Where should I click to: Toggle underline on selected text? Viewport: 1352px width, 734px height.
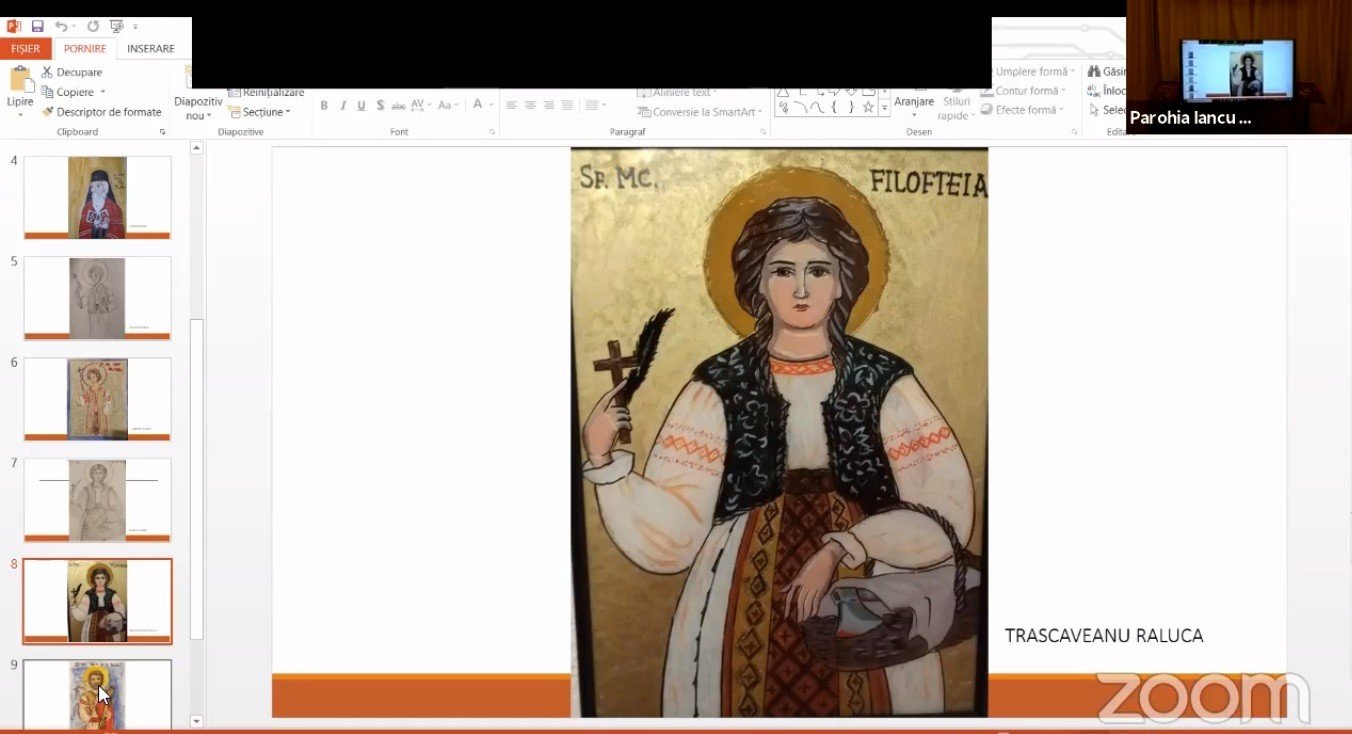[x=361, y=104]
